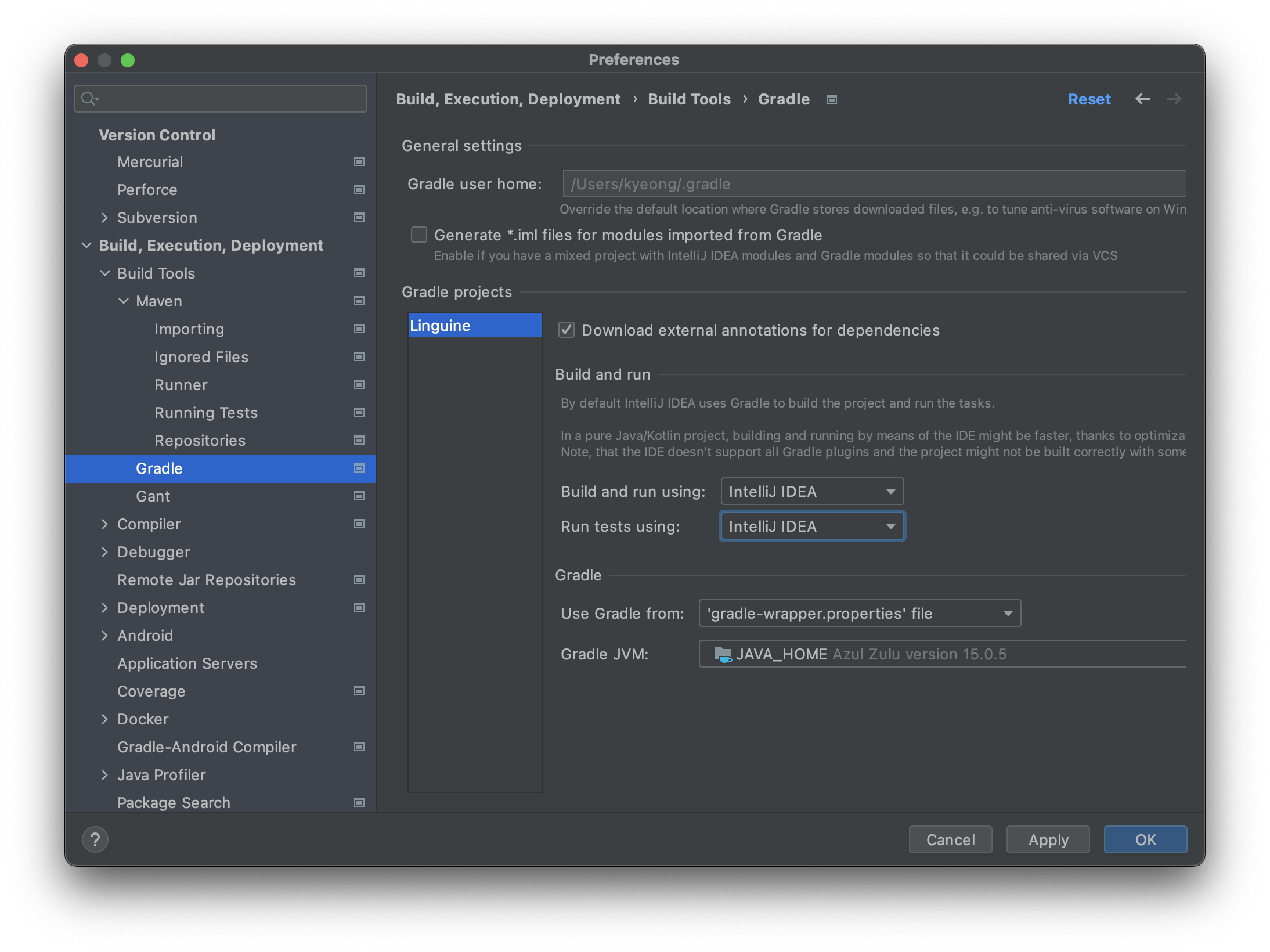Click the Gradle user home field
Image resolution: width=1270 pixels, height=952 pixels.
click(x=874, y=184)
